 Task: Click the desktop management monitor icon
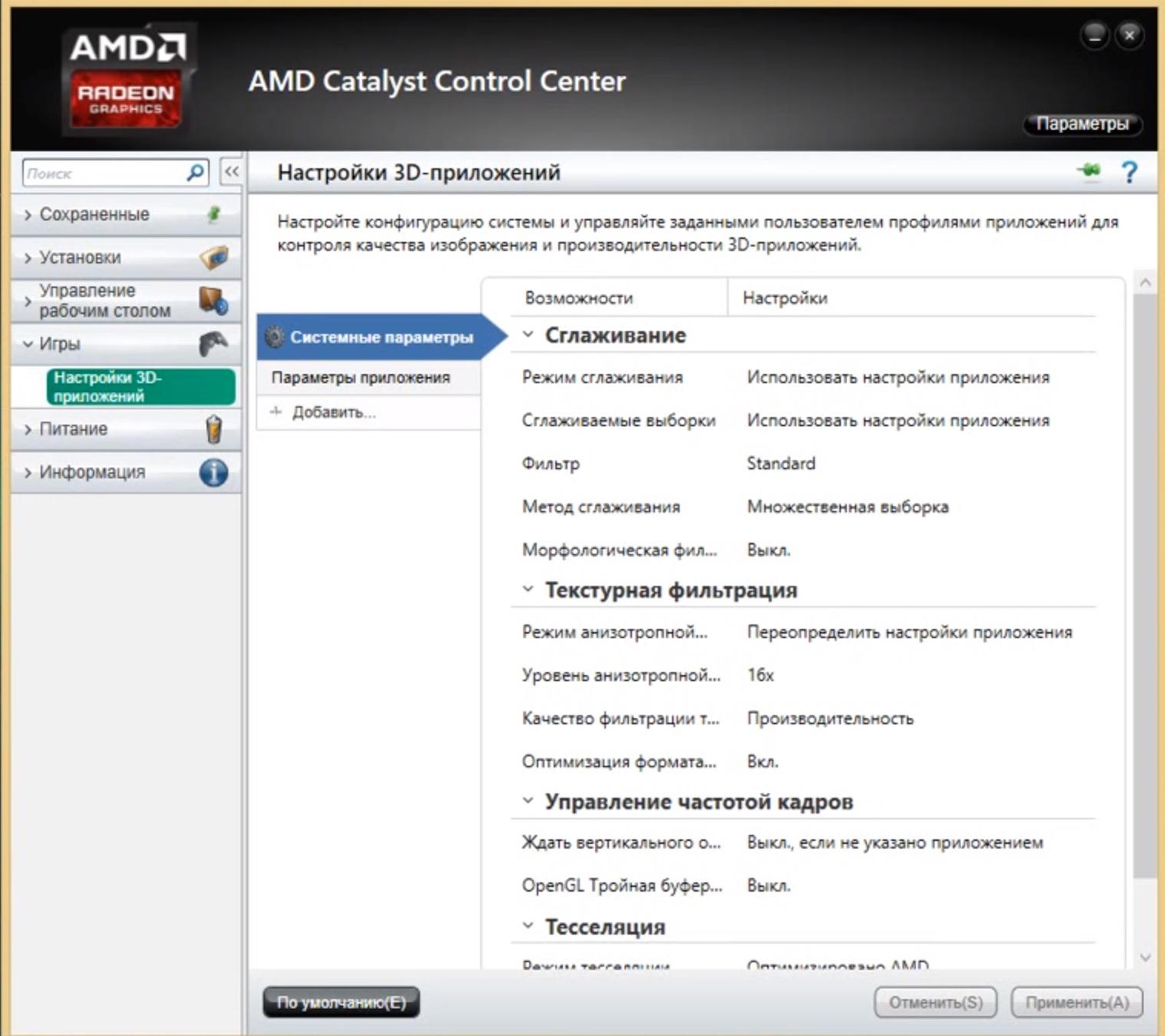tap(213, 300)
